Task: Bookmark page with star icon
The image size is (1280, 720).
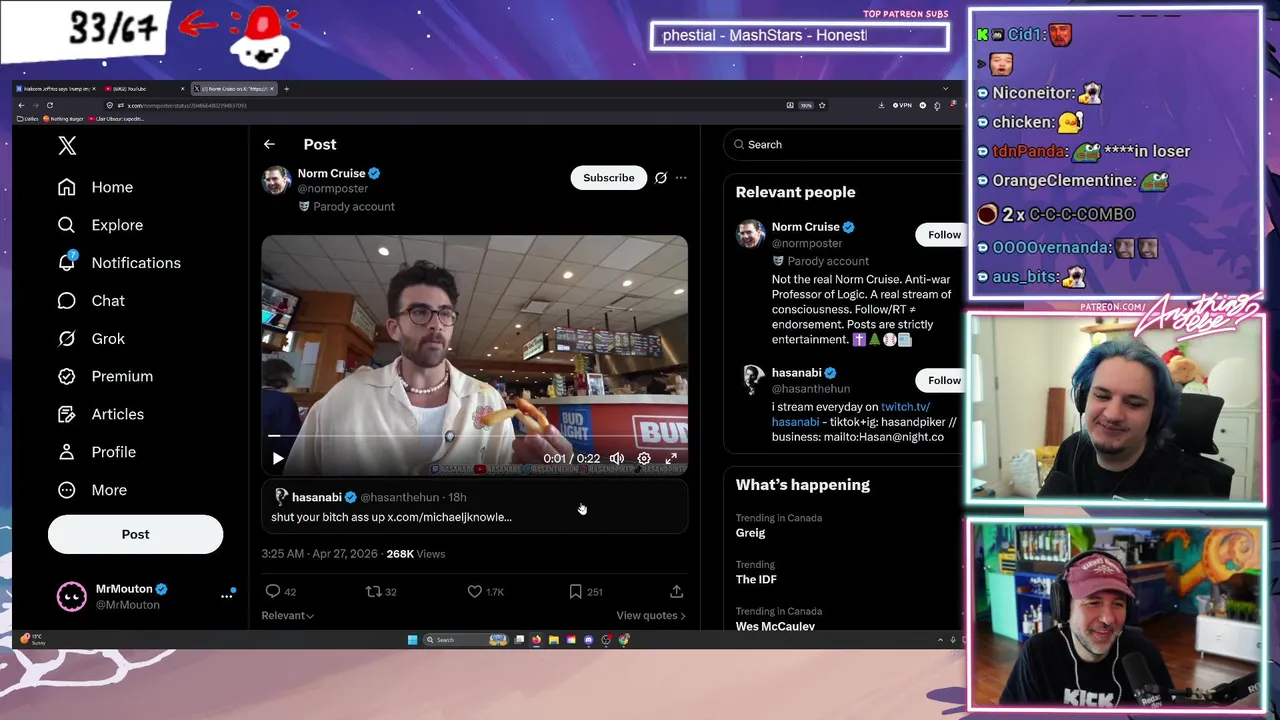Action: coord(820,105)
